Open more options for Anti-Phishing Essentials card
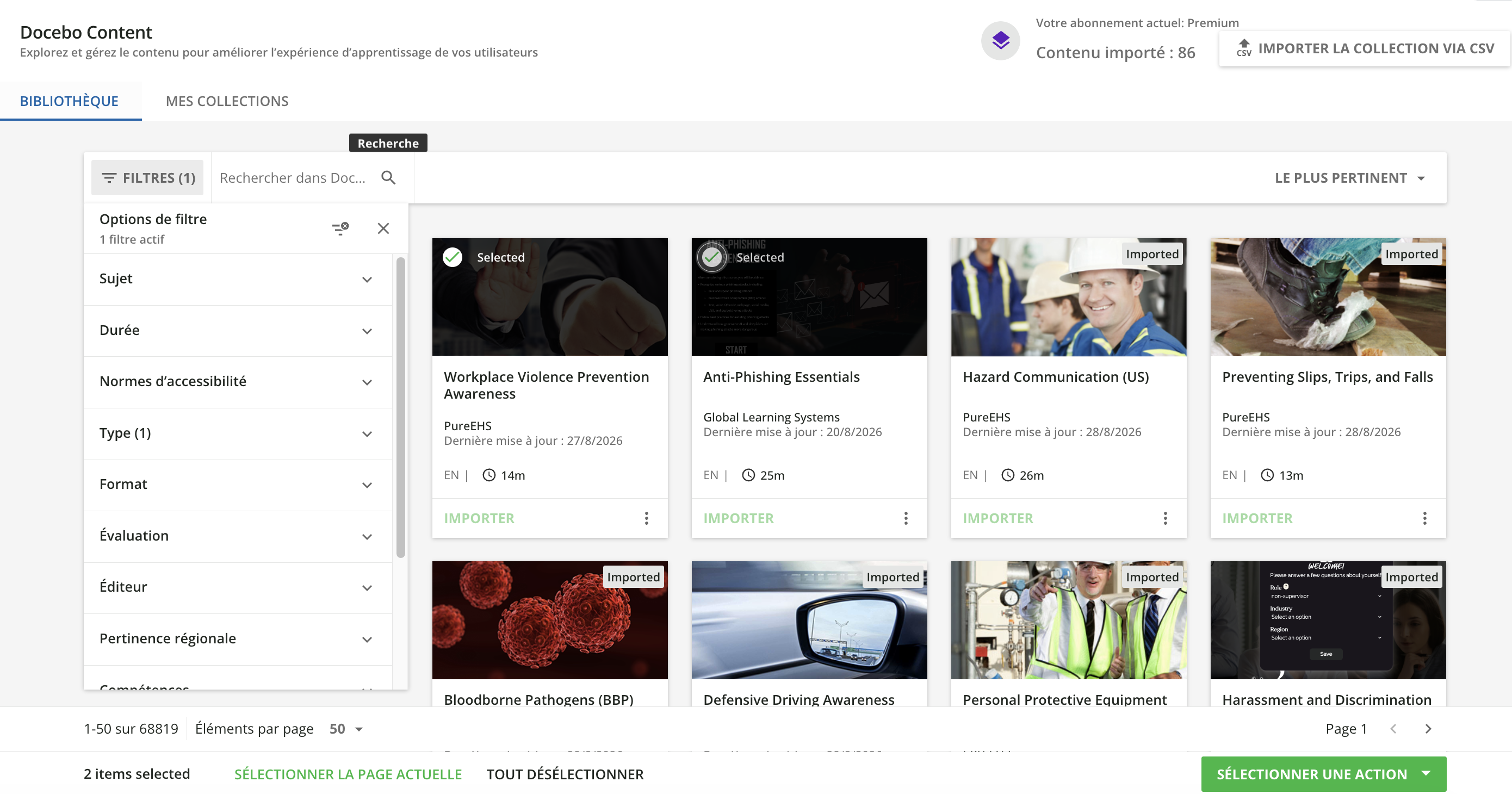Image resolution: width=1512 pixels, height=794 pixels. point(906,518)
